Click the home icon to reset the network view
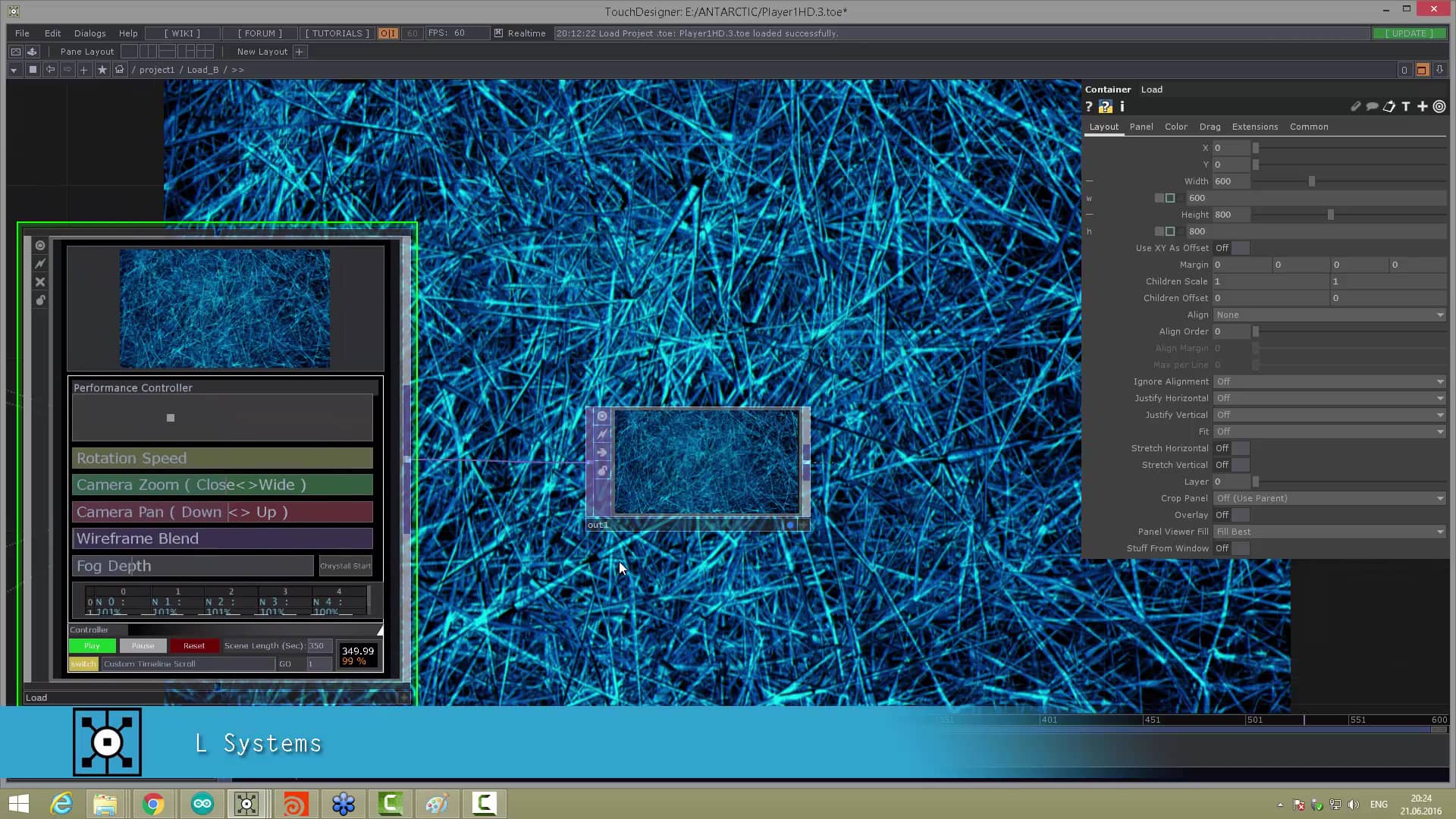The width and height of the screenshot is (1456, 819). (x=120, y=69)
